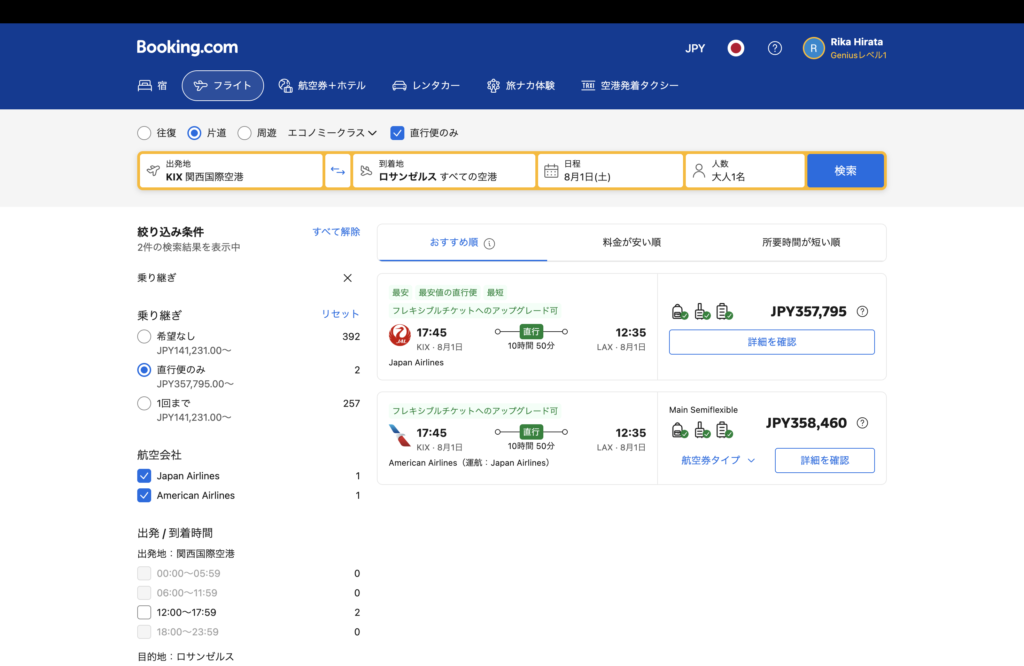This screenshot has width=1024, height=666.
Task: Click the すべて解除 clear all link
Action: point(336,232)
